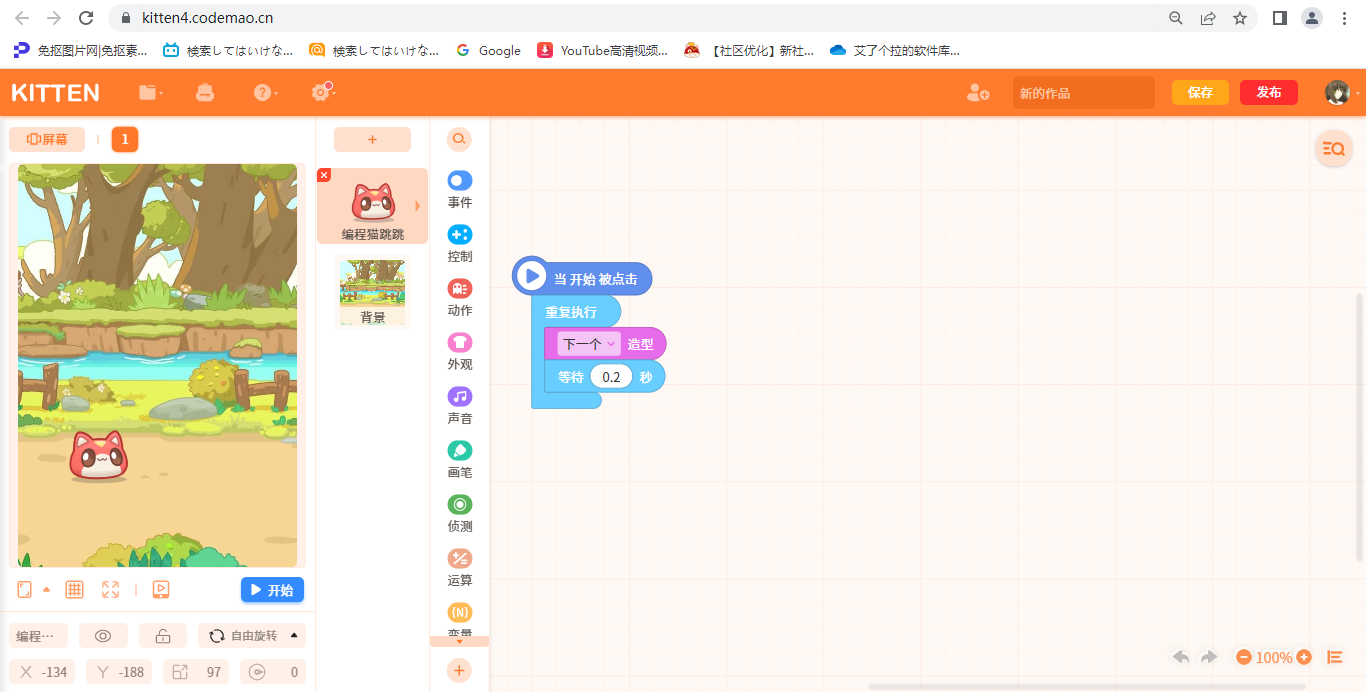
Task: Expand stage orientation arrow next to screen icon
Action: (46, 589)
